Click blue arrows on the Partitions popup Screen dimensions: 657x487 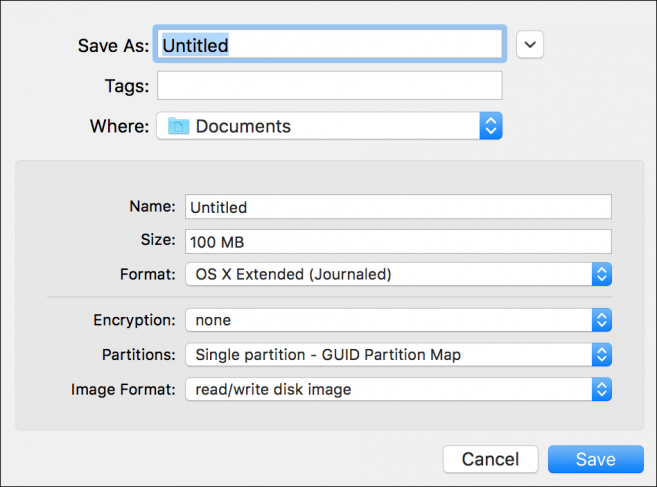601,354
